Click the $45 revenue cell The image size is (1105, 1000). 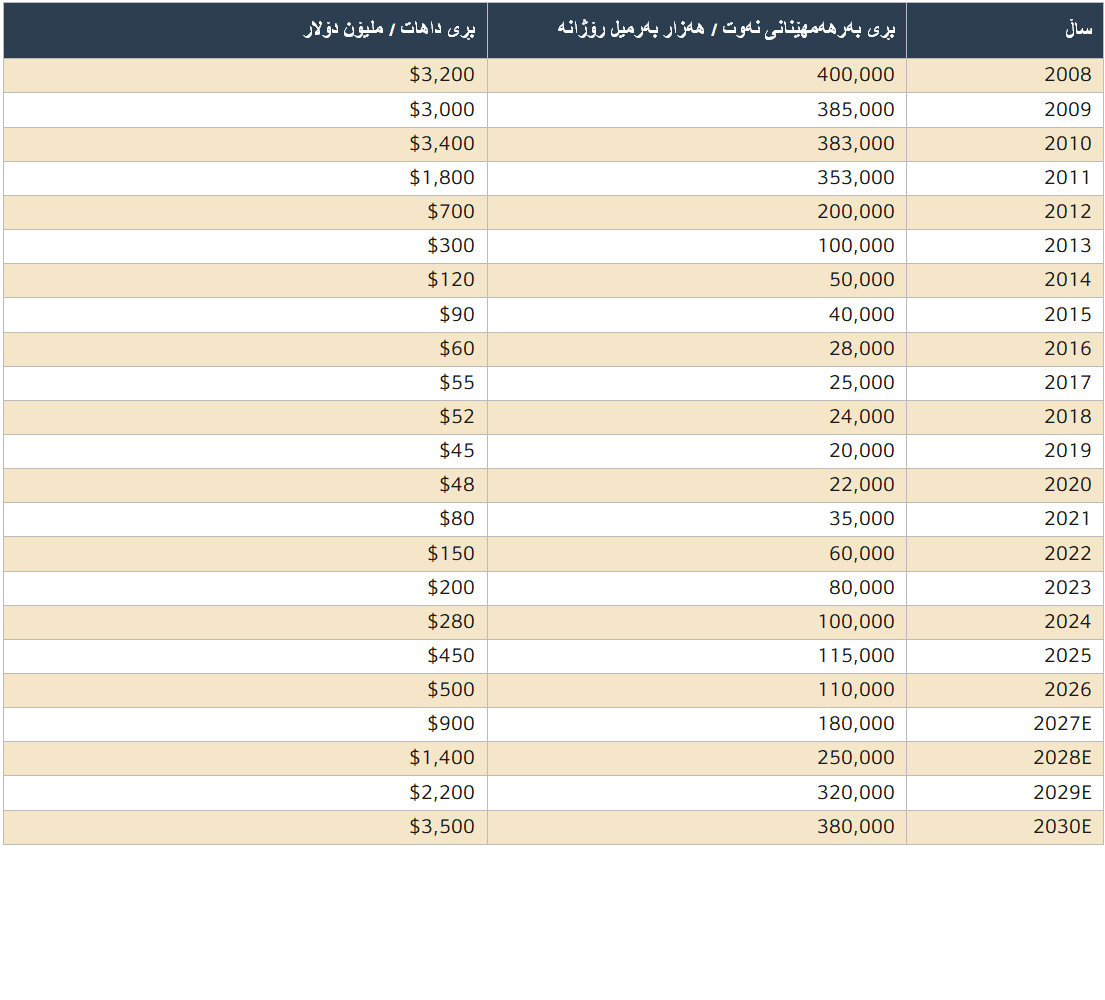pyautogui.click(x=457, y=451)
